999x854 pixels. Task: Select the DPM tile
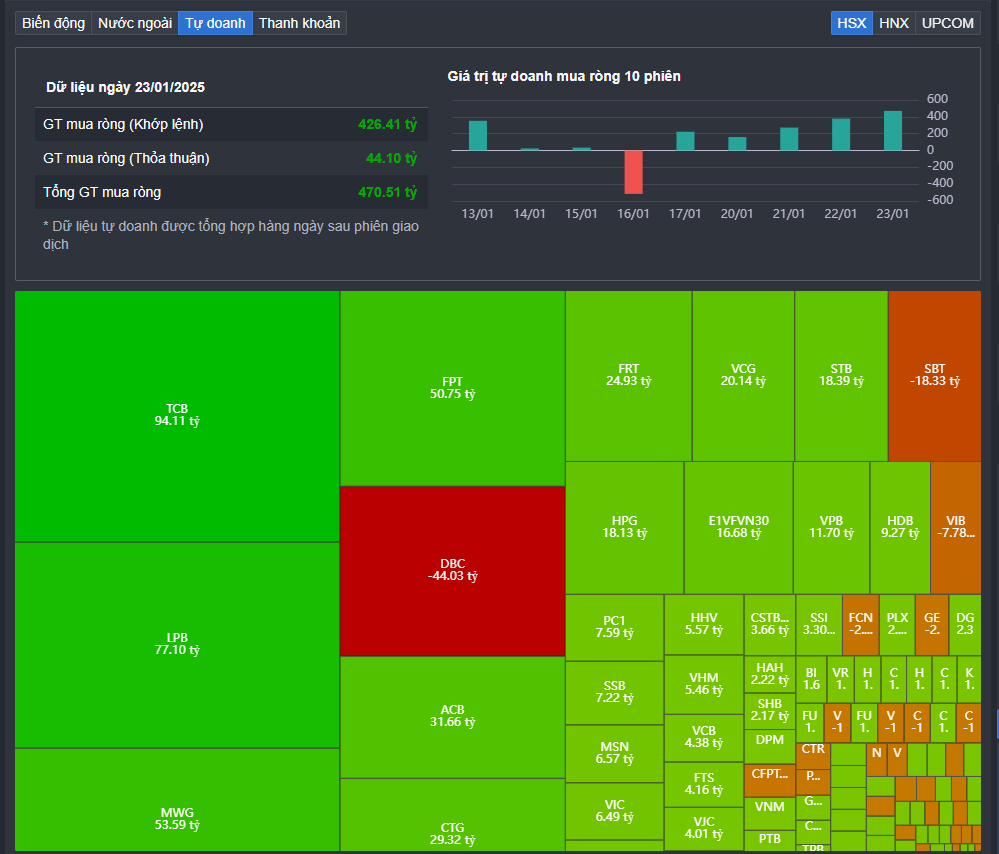(x=770, y=746)
